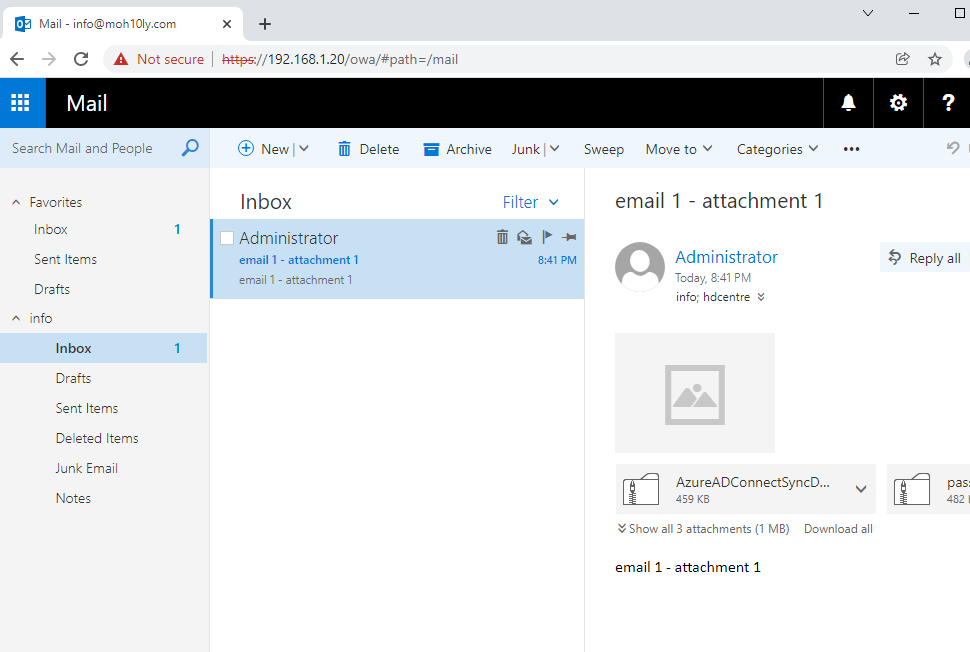Open the Deleted Items folder
This screenshot has width=970, height=652.
pyautogui.click(x=97, y=439)
